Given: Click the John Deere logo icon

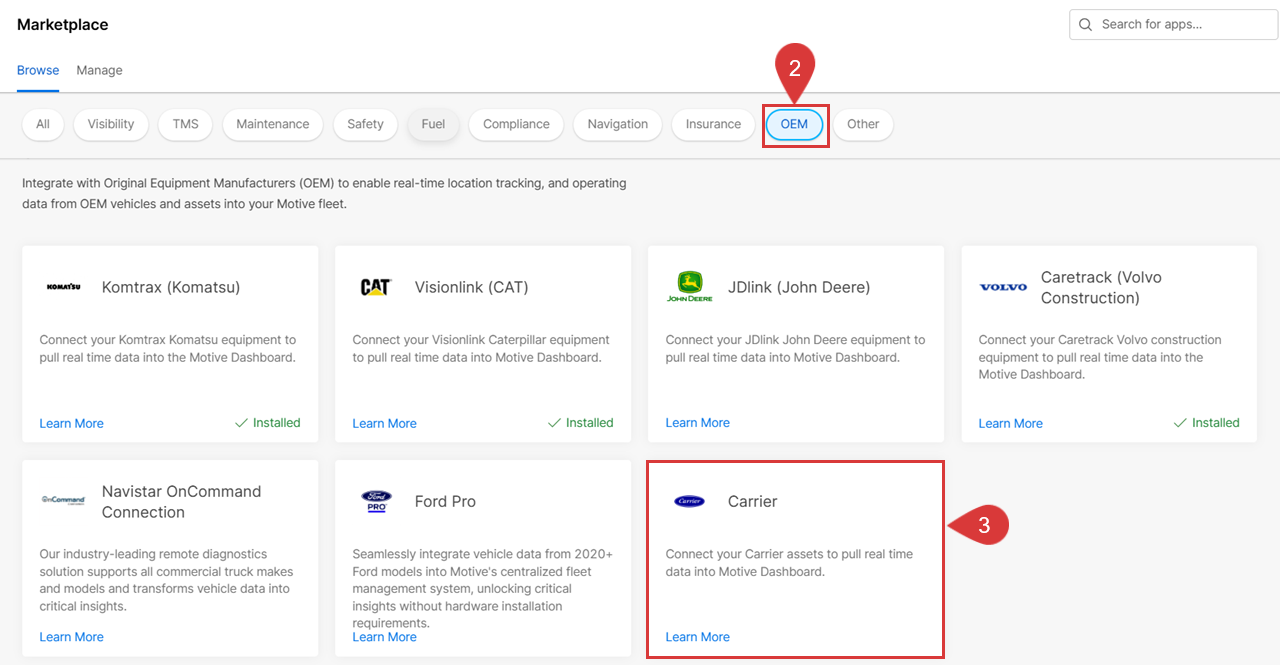Looking at the screenshot, I should [x=689, y=287].
